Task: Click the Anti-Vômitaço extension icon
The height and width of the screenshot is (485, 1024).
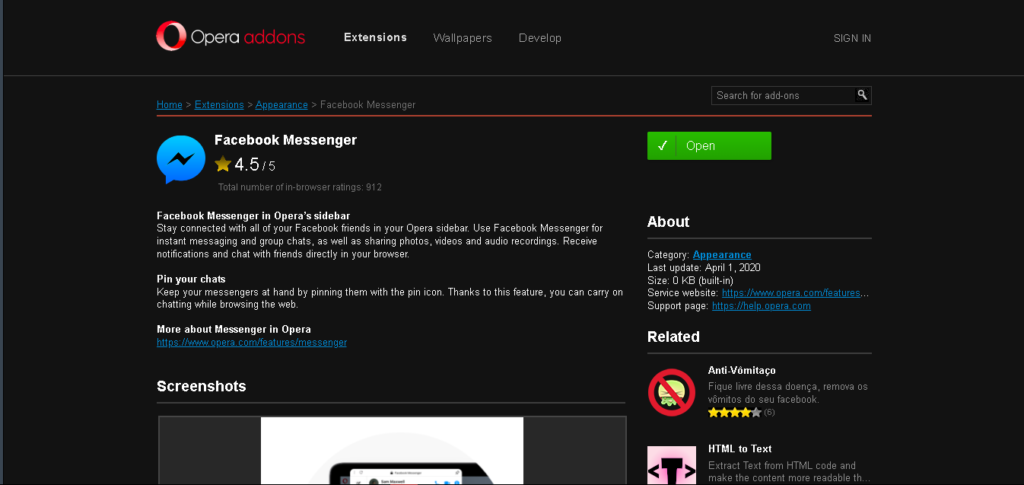Action: point(671,392)
